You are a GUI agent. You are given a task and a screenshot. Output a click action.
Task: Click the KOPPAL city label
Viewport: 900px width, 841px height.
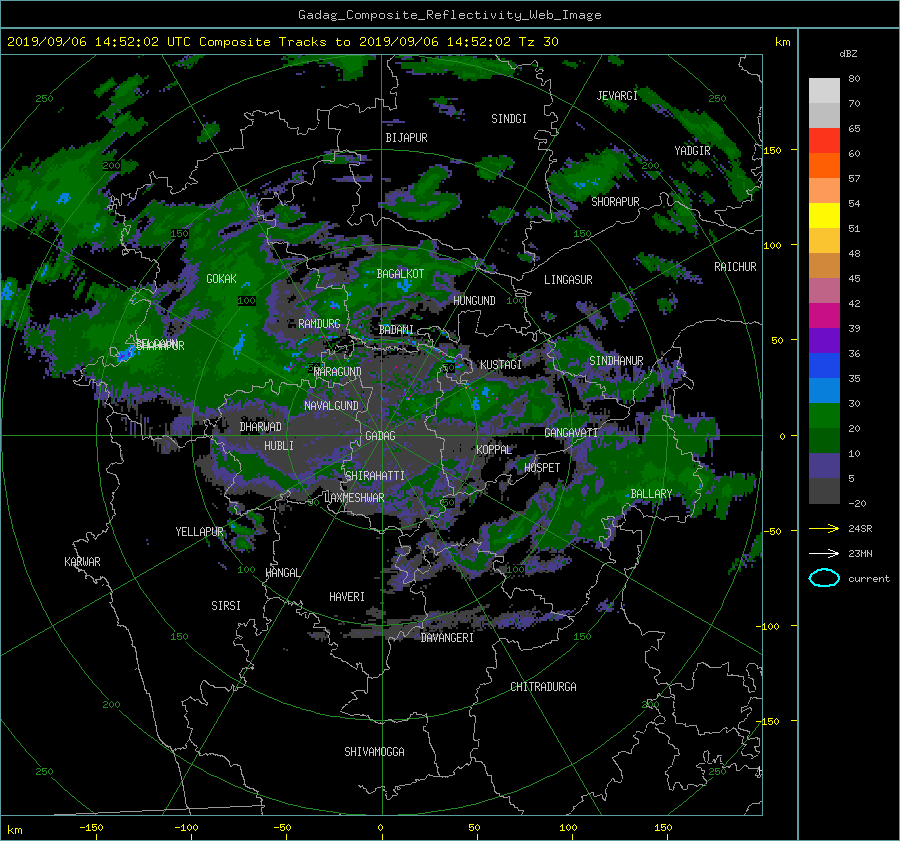(x=494, y=449)
